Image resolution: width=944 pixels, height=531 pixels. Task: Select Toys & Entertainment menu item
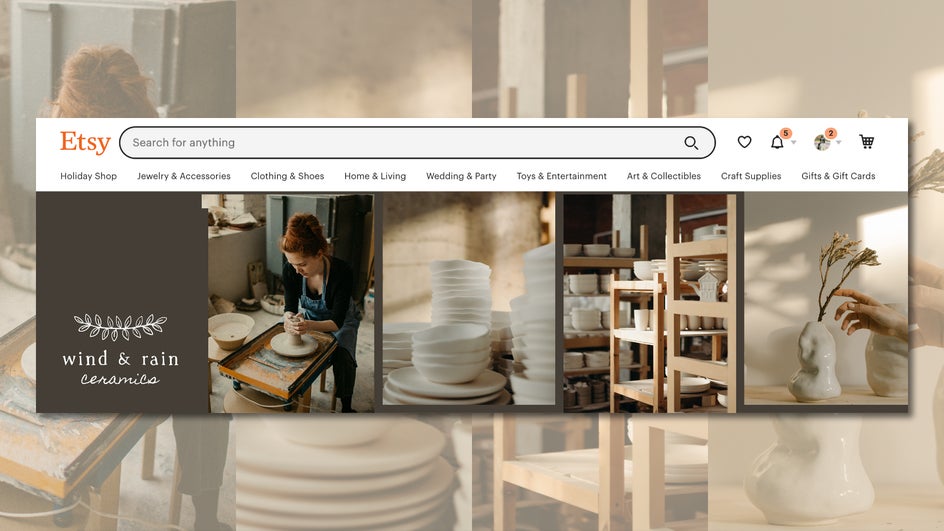[x=562, y=176]
